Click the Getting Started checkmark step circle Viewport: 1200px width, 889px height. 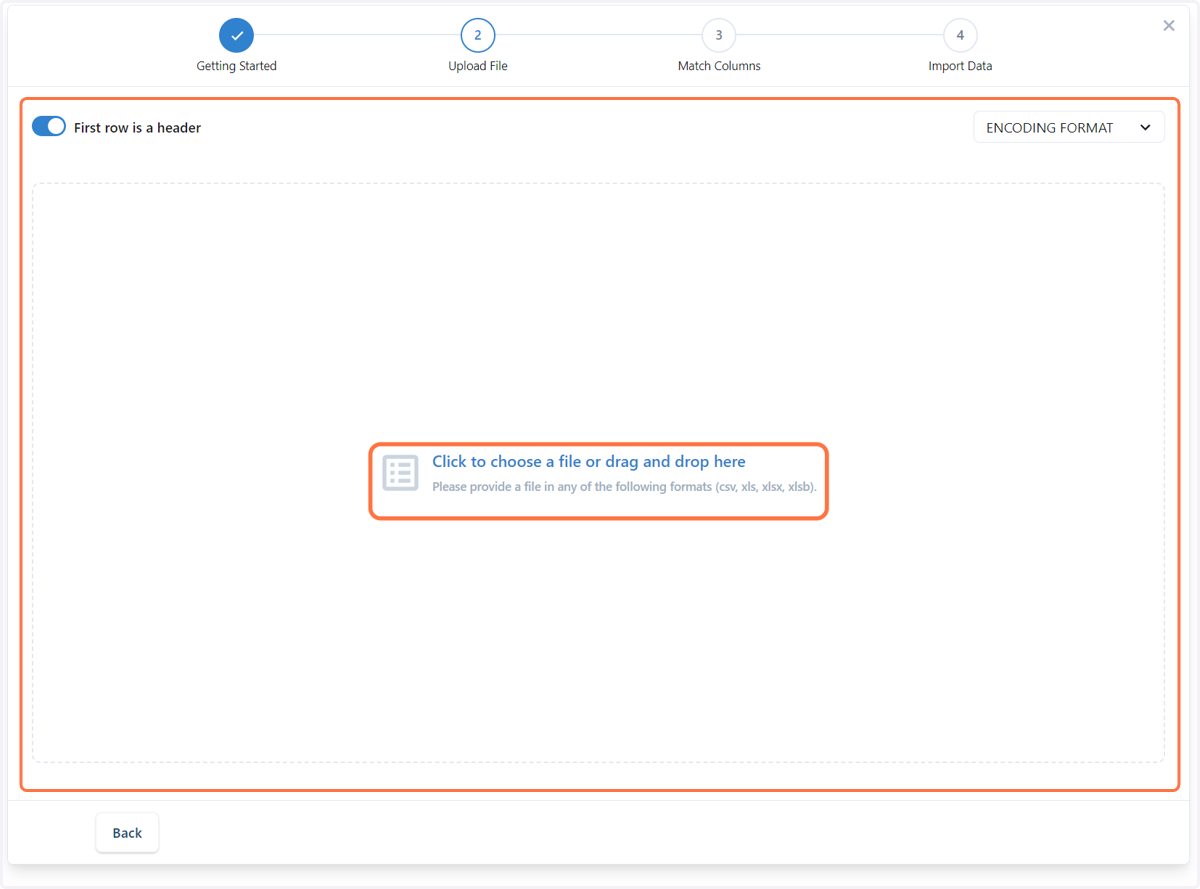pos(237,35)
